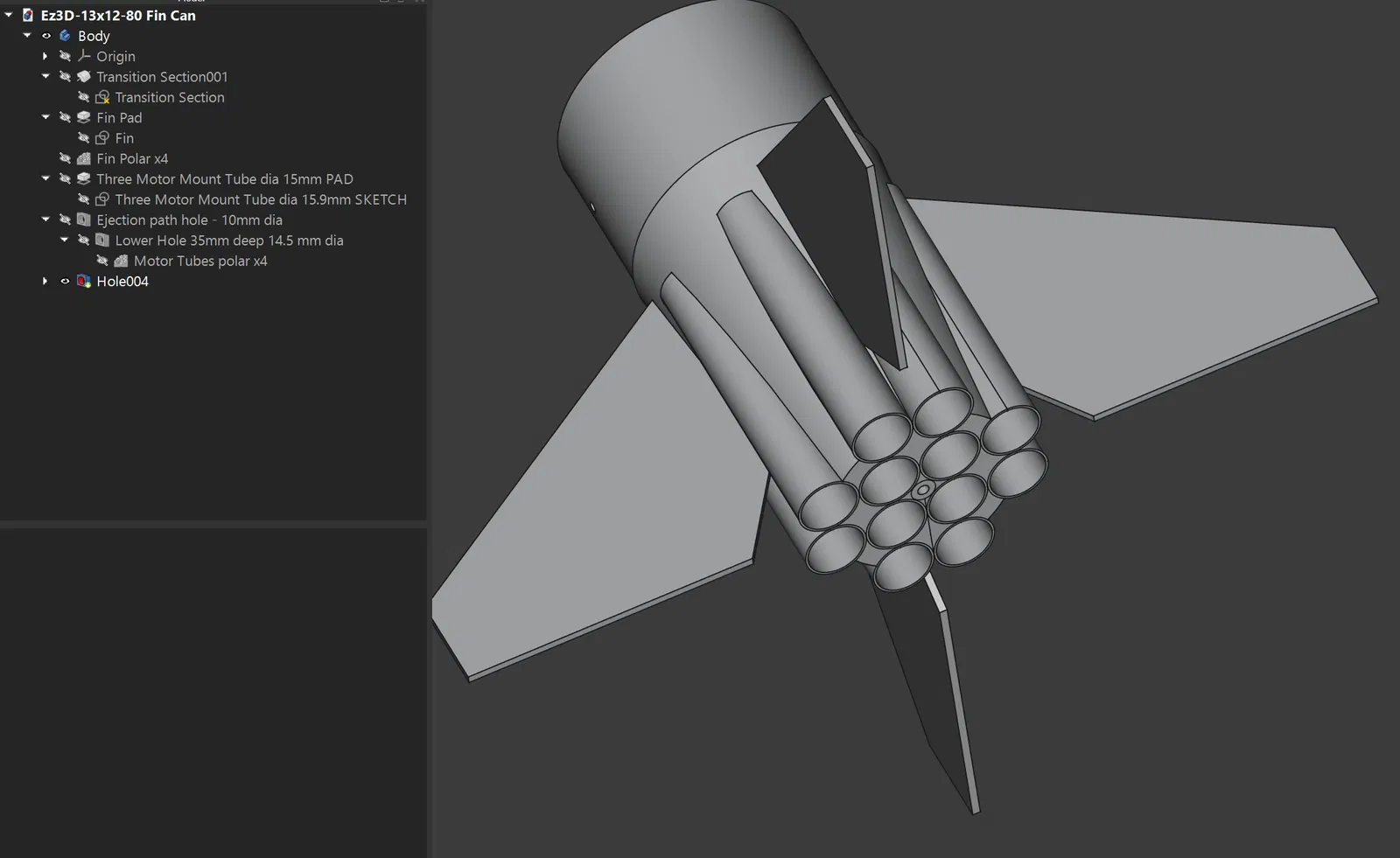Click the Motor Tubes polar x4 pattern icon
Screen dimensions: 1400x858
pos(121,261)
